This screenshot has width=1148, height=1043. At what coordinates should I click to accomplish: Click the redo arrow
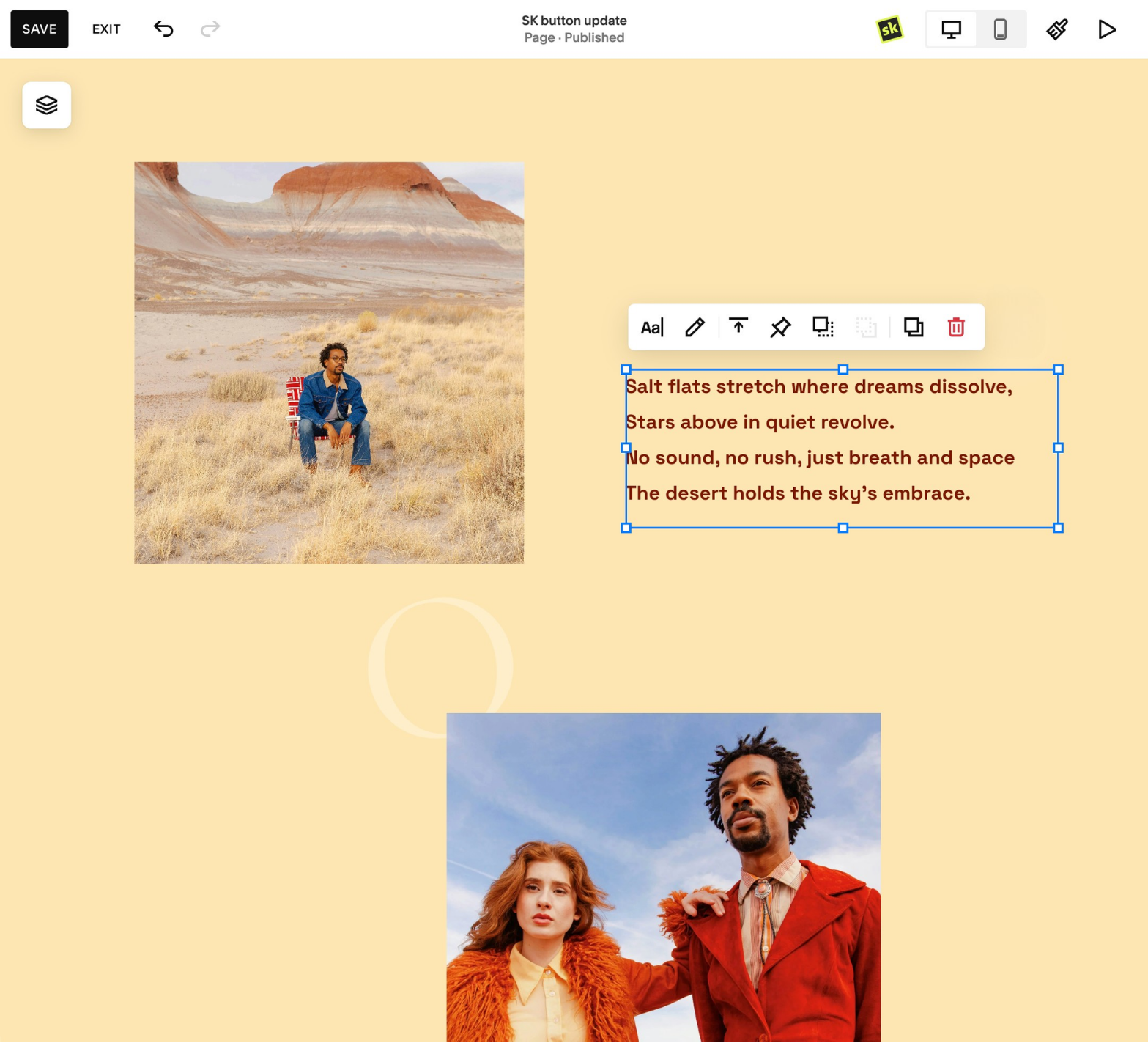pos(210,29)
